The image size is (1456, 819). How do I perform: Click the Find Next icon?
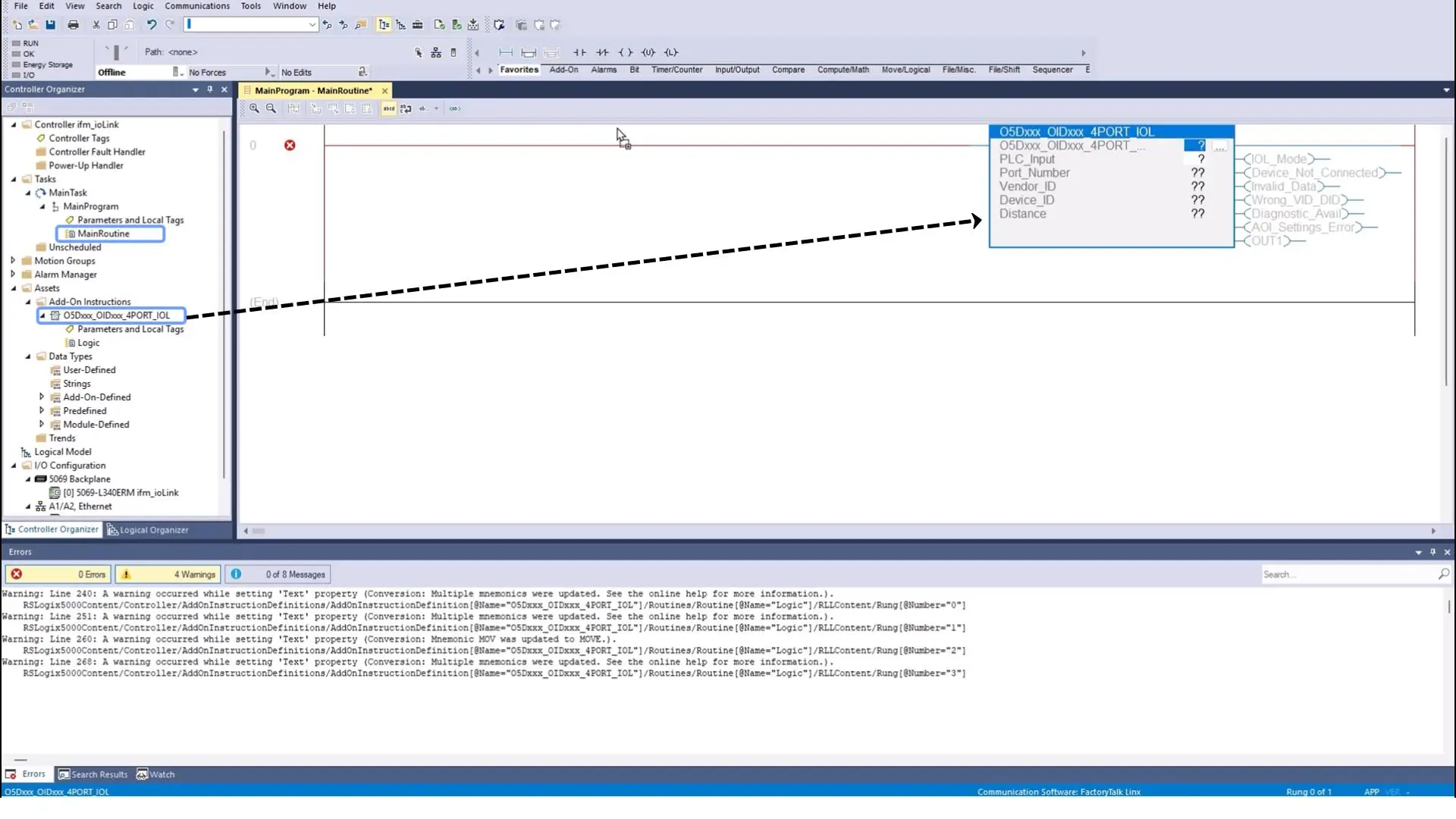pyautogui.click(x=343, y=25)
